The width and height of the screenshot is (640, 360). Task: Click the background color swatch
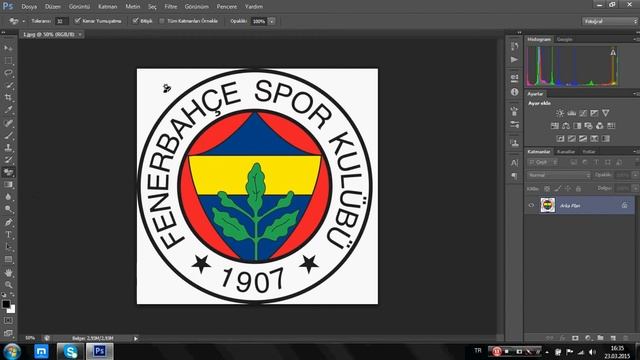[x=12, y=309]
